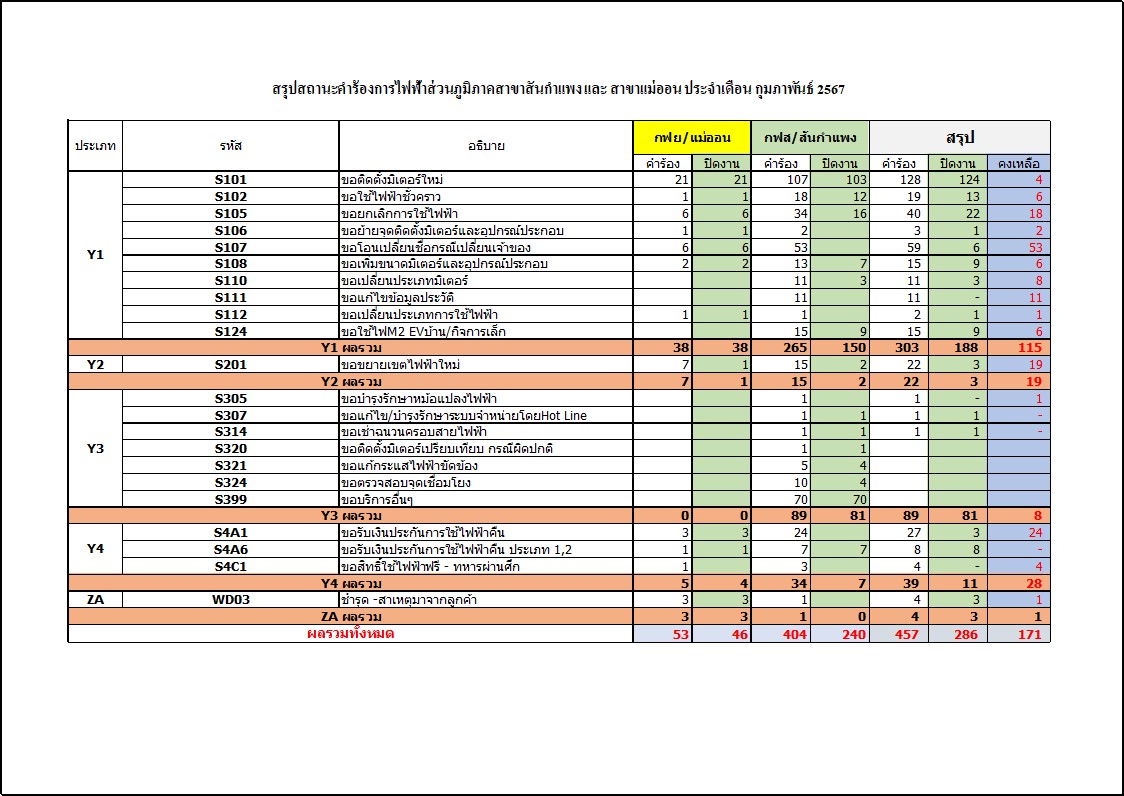Click code cell S399

[231, 499]
